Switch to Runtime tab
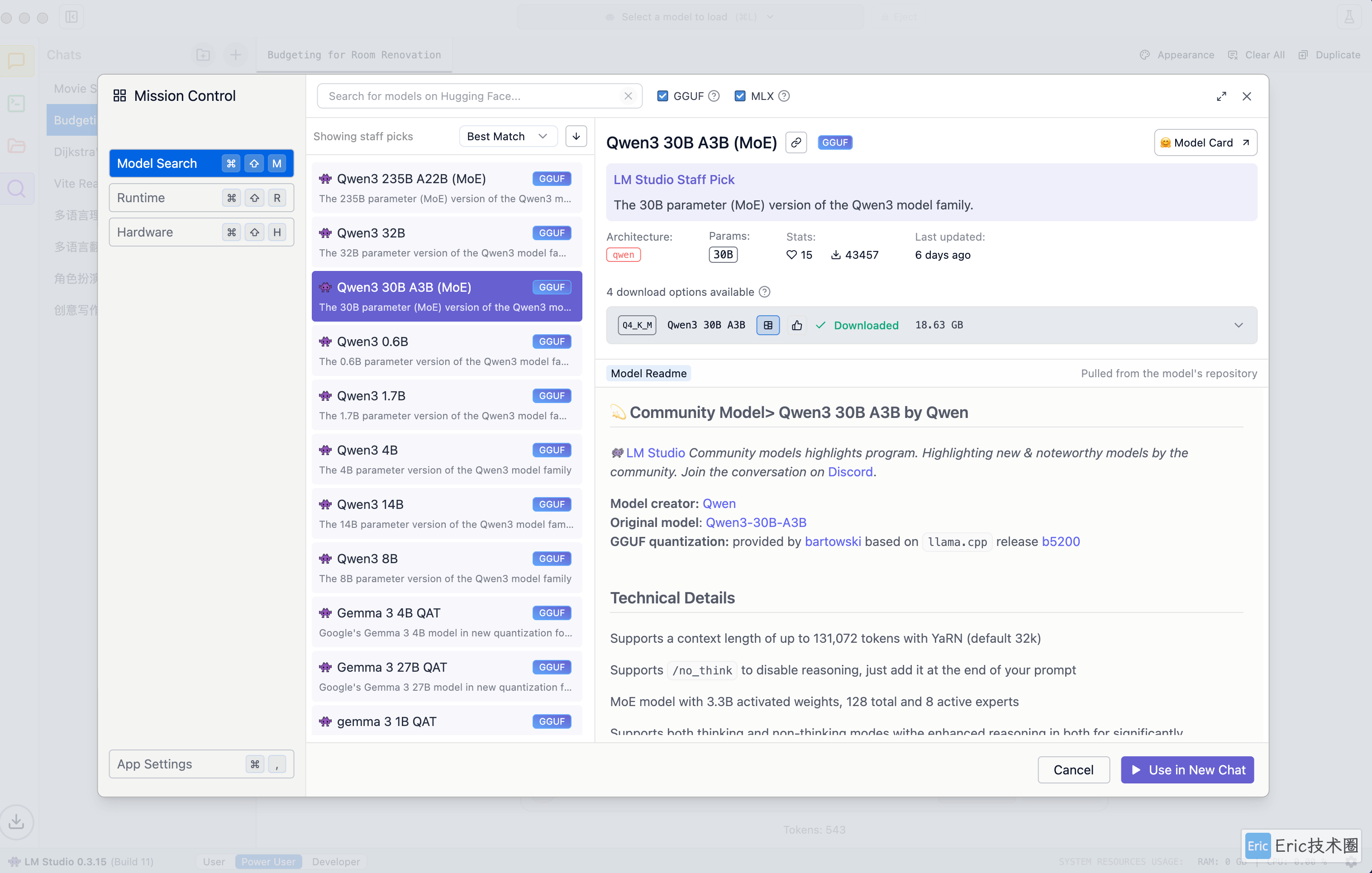The width and height of the screenshot is (1372, 873). click(x=202, y=198)
